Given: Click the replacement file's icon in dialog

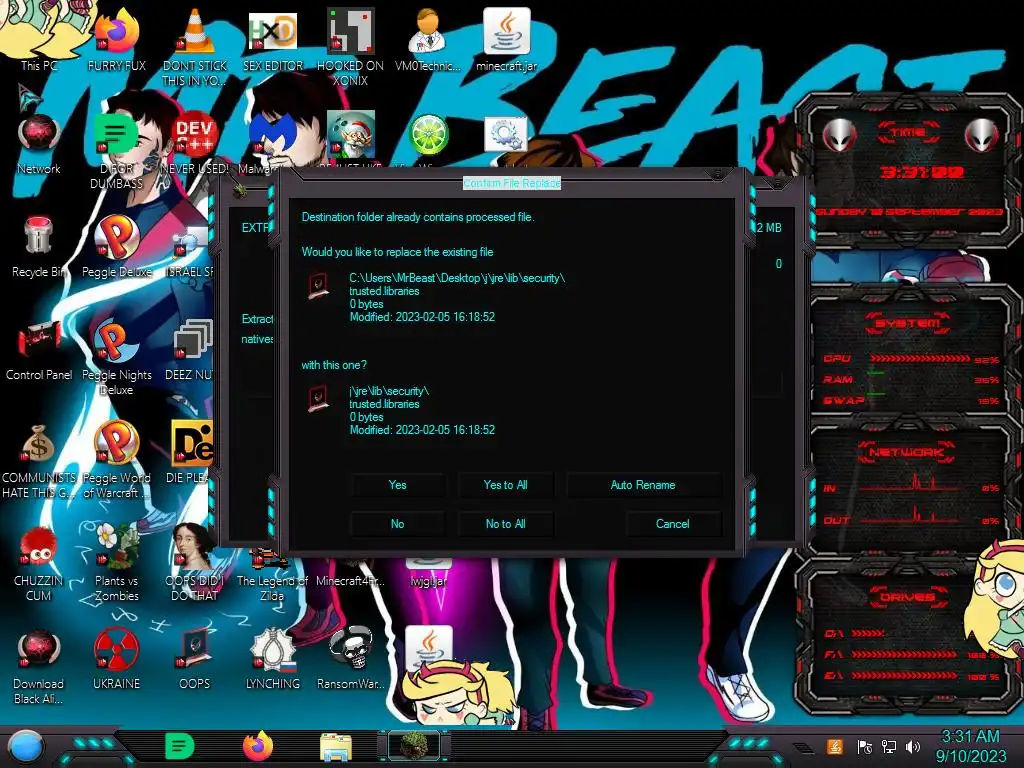Looking at the screenshot, I should click(x=318, y=398).
